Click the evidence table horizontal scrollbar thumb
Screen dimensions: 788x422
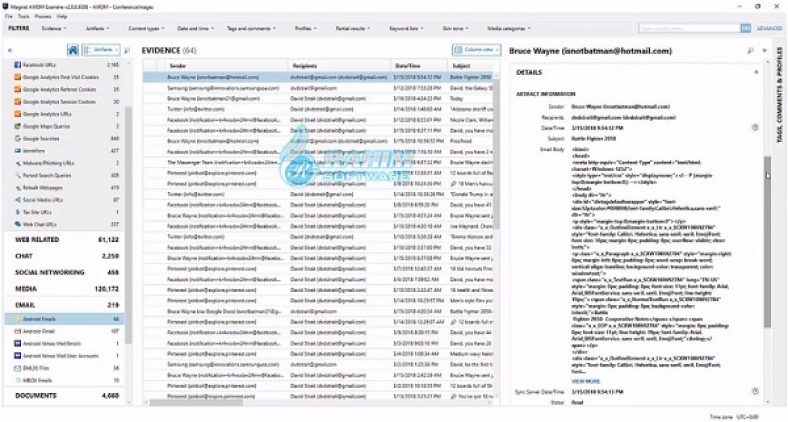(x=196, y=402)
